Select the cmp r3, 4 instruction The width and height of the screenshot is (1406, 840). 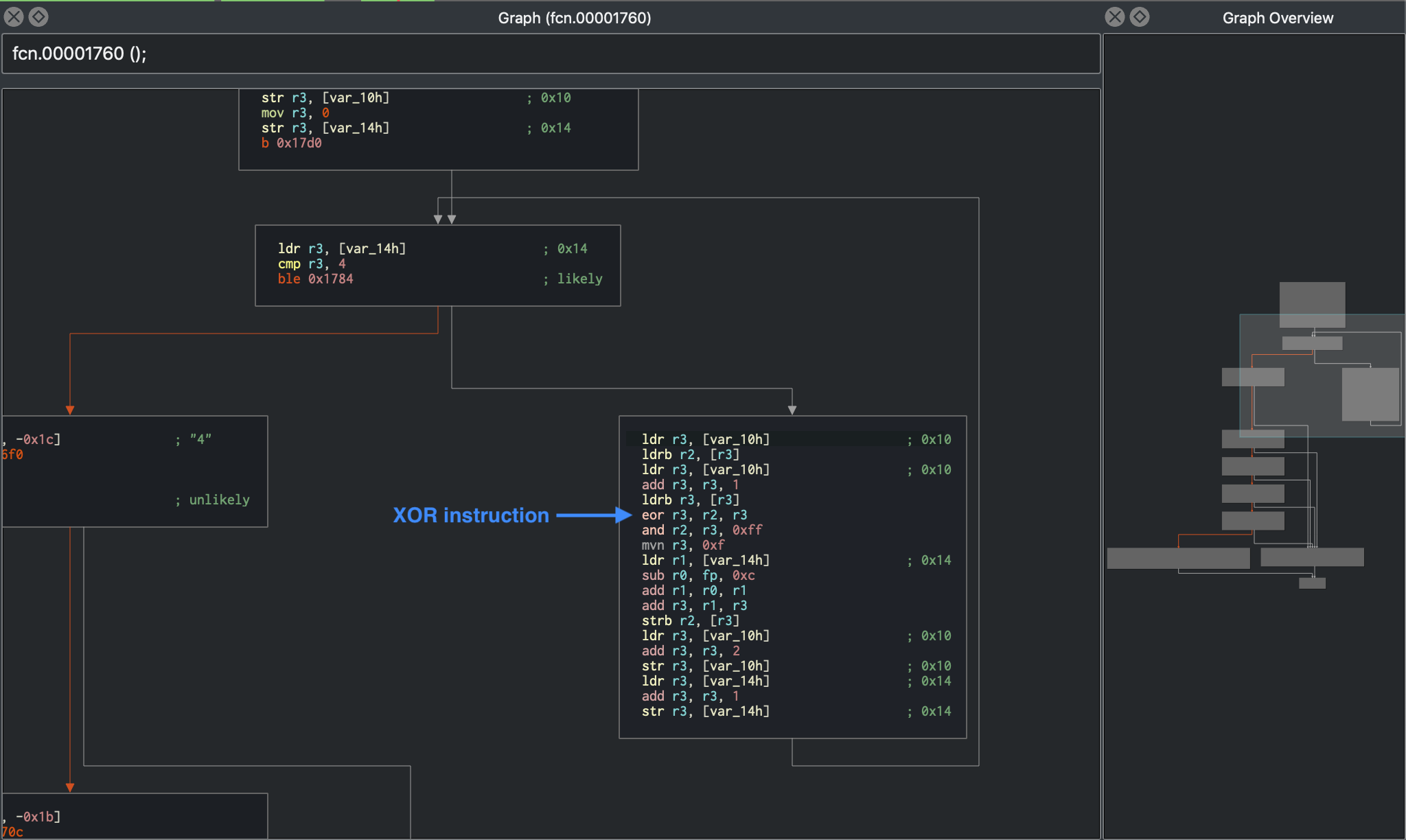point(312,264)
